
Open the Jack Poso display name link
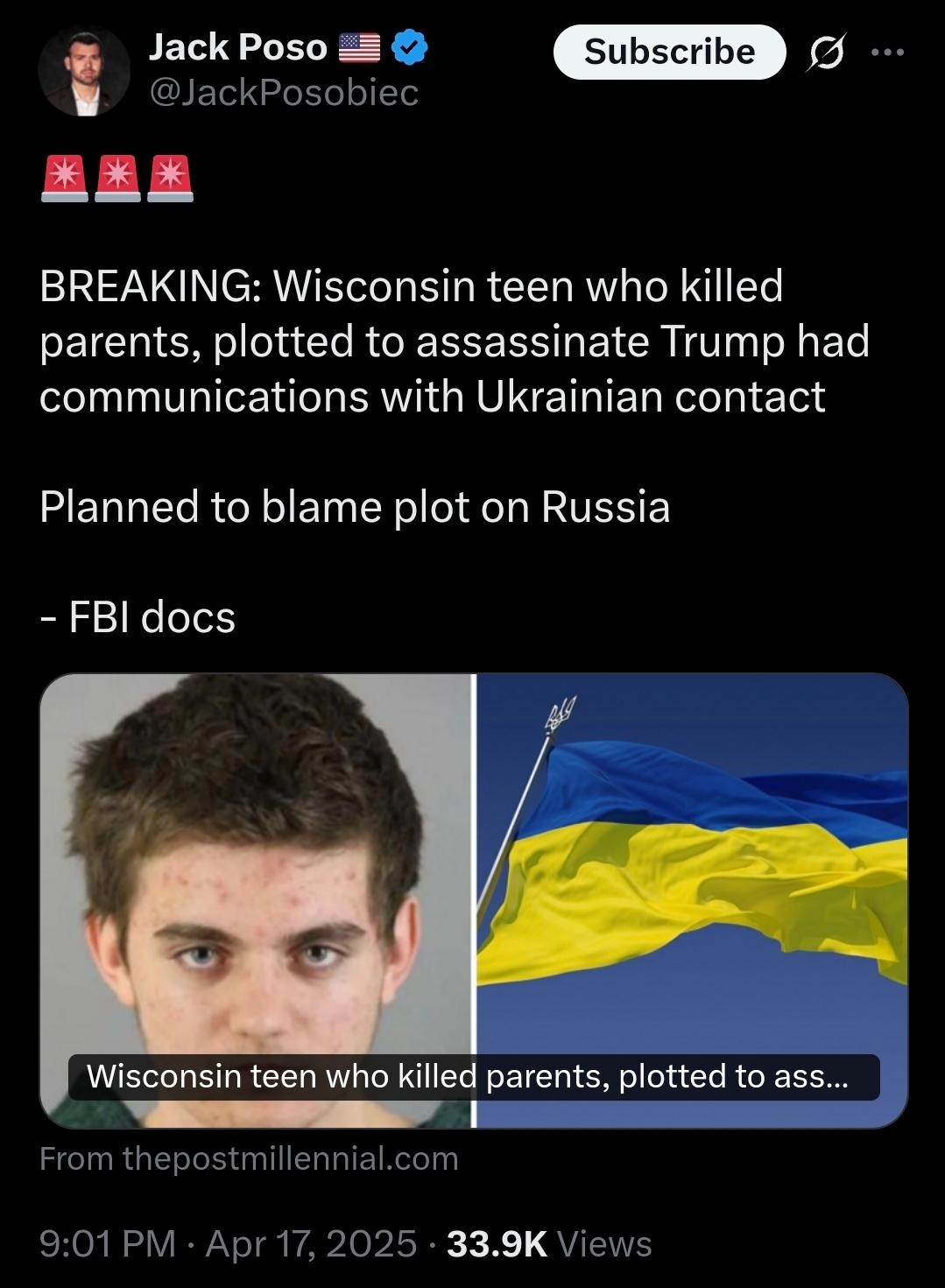click(238, 47)
